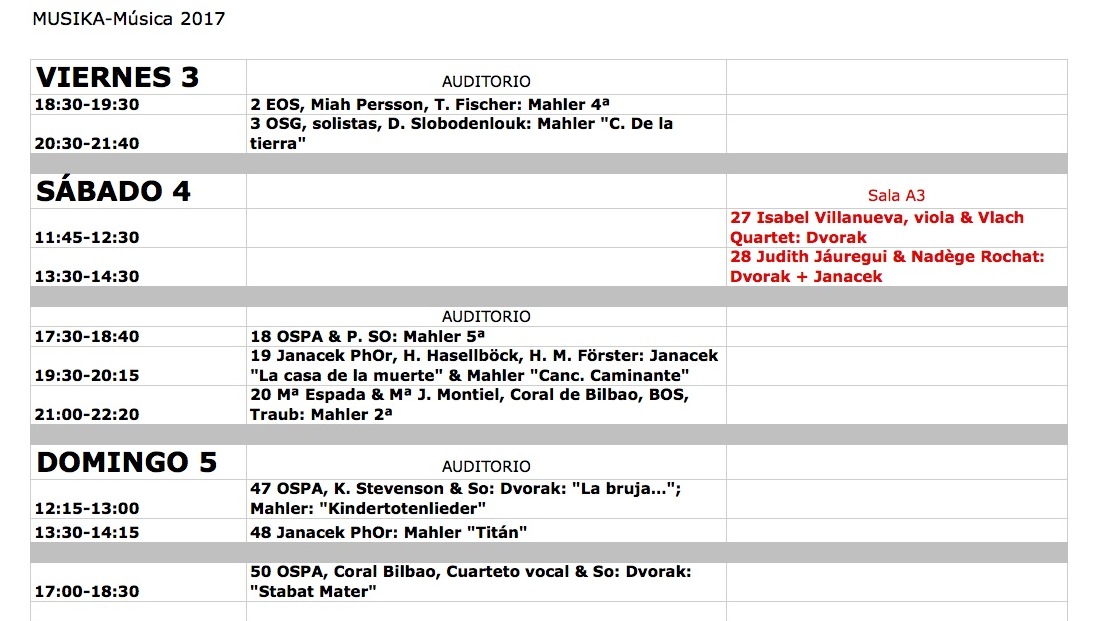
Task: Select the 18:30-19:30 time slot cell
Action: [87, 104]
